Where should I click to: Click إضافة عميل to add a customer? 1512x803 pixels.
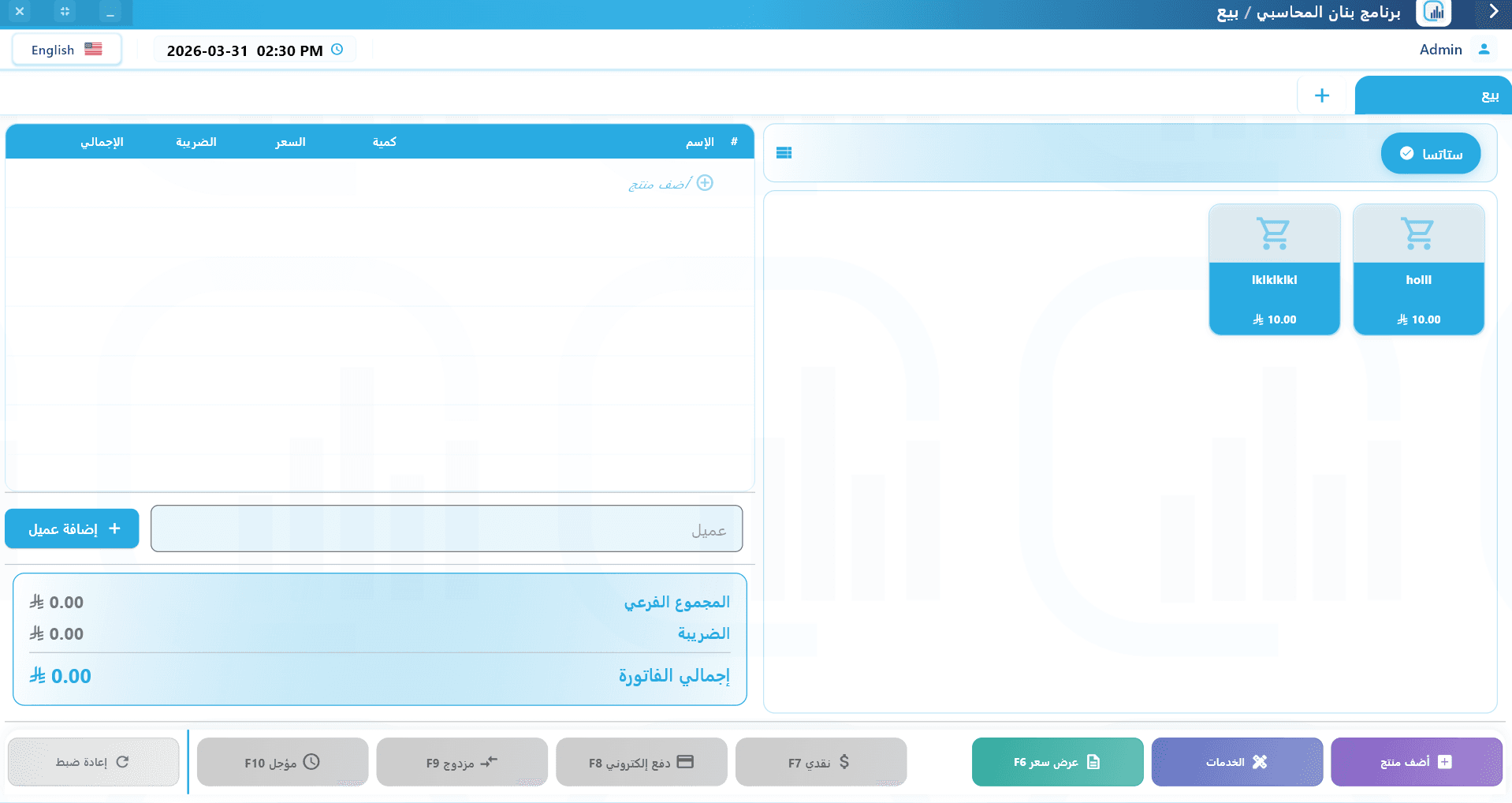(71, 528)
